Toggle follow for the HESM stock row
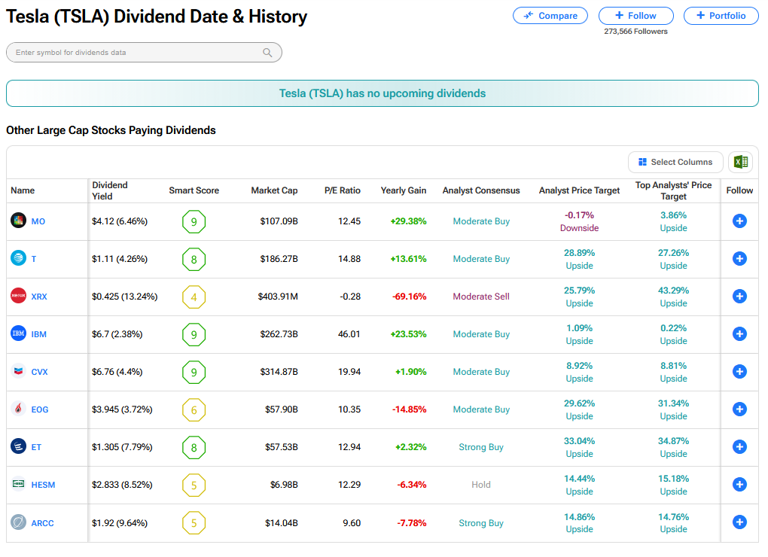This screenshot has height=557, width=768. (x=739, y=485)
